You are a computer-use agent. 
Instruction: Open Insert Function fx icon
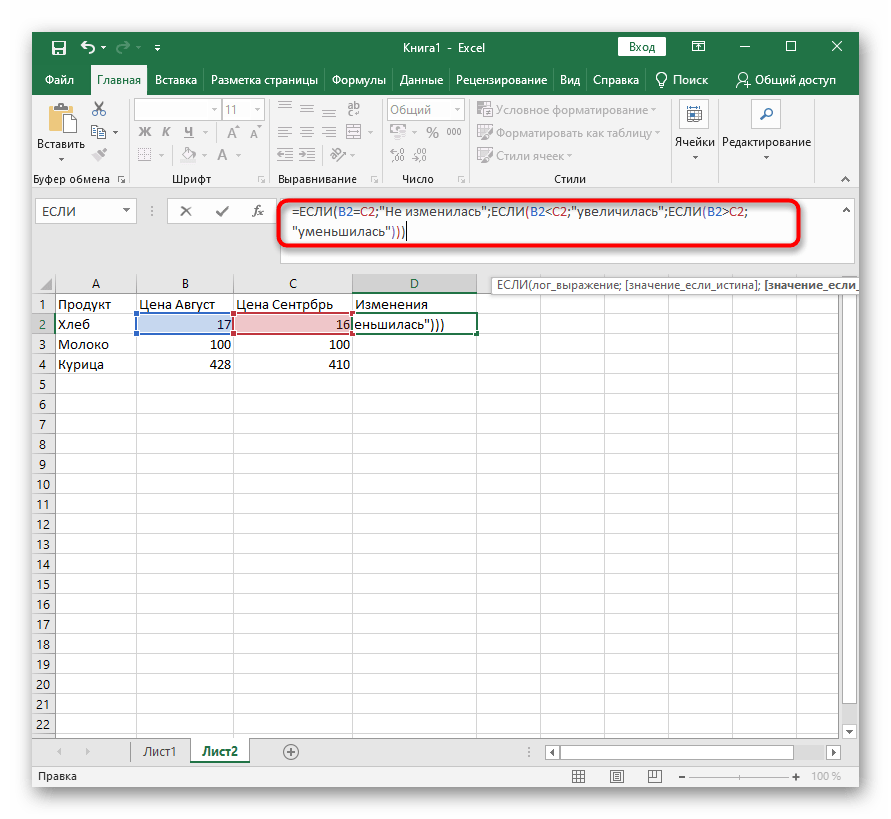[x=258, y=211]
